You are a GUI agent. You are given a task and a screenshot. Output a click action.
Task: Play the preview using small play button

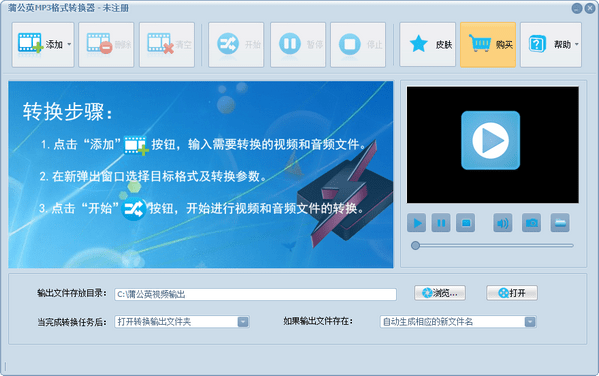point(416,223)
